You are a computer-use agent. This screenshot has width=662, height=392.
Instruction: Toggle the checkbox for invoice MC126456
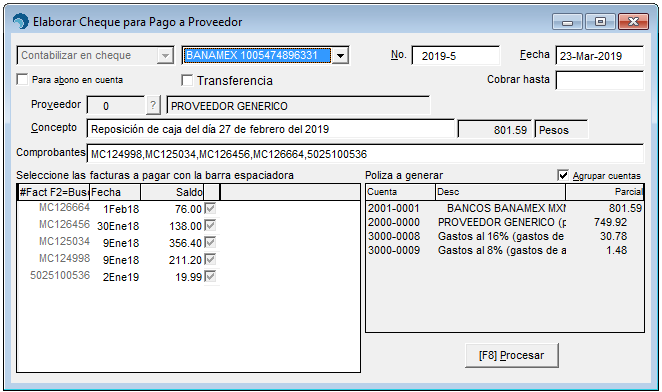(210, 225)
